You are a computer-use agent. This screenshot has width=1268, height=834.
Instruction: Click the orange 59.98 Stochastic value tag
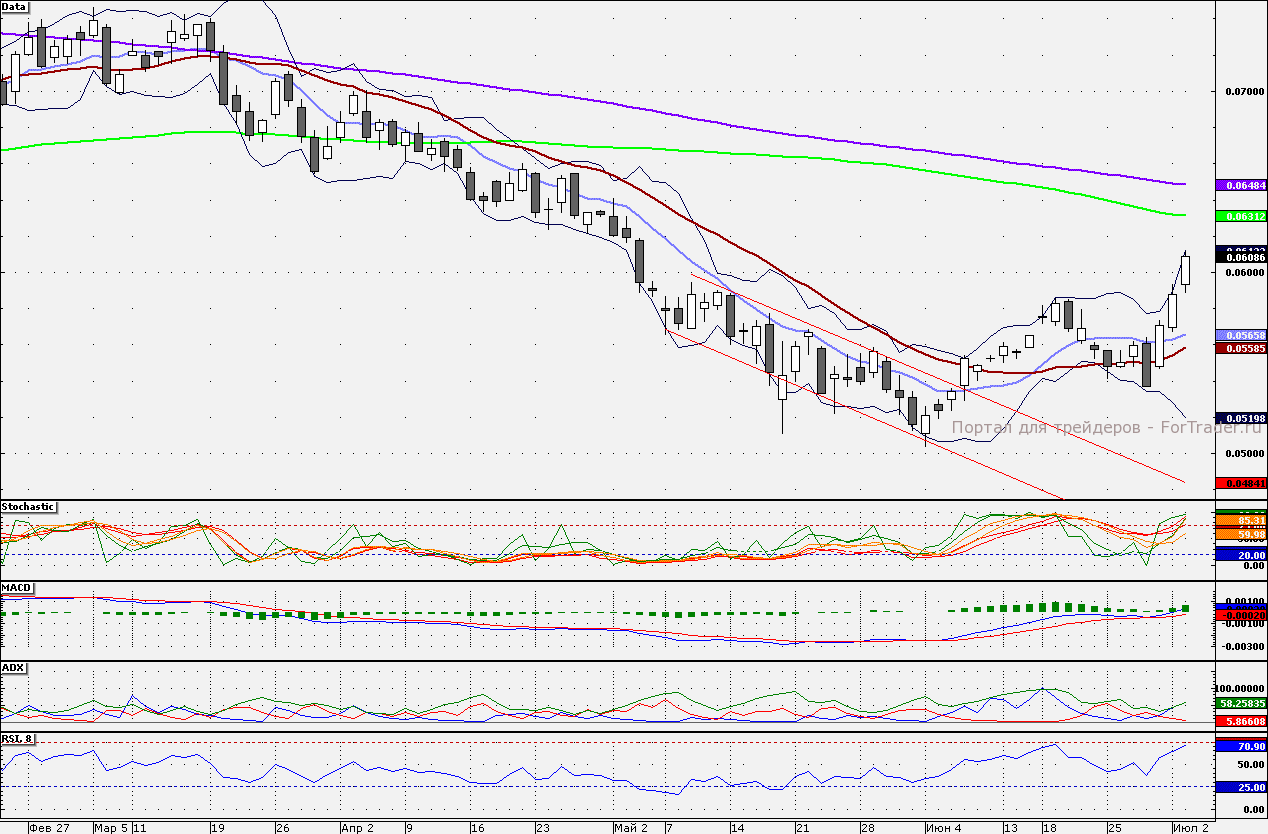(x=1240, y=536)
